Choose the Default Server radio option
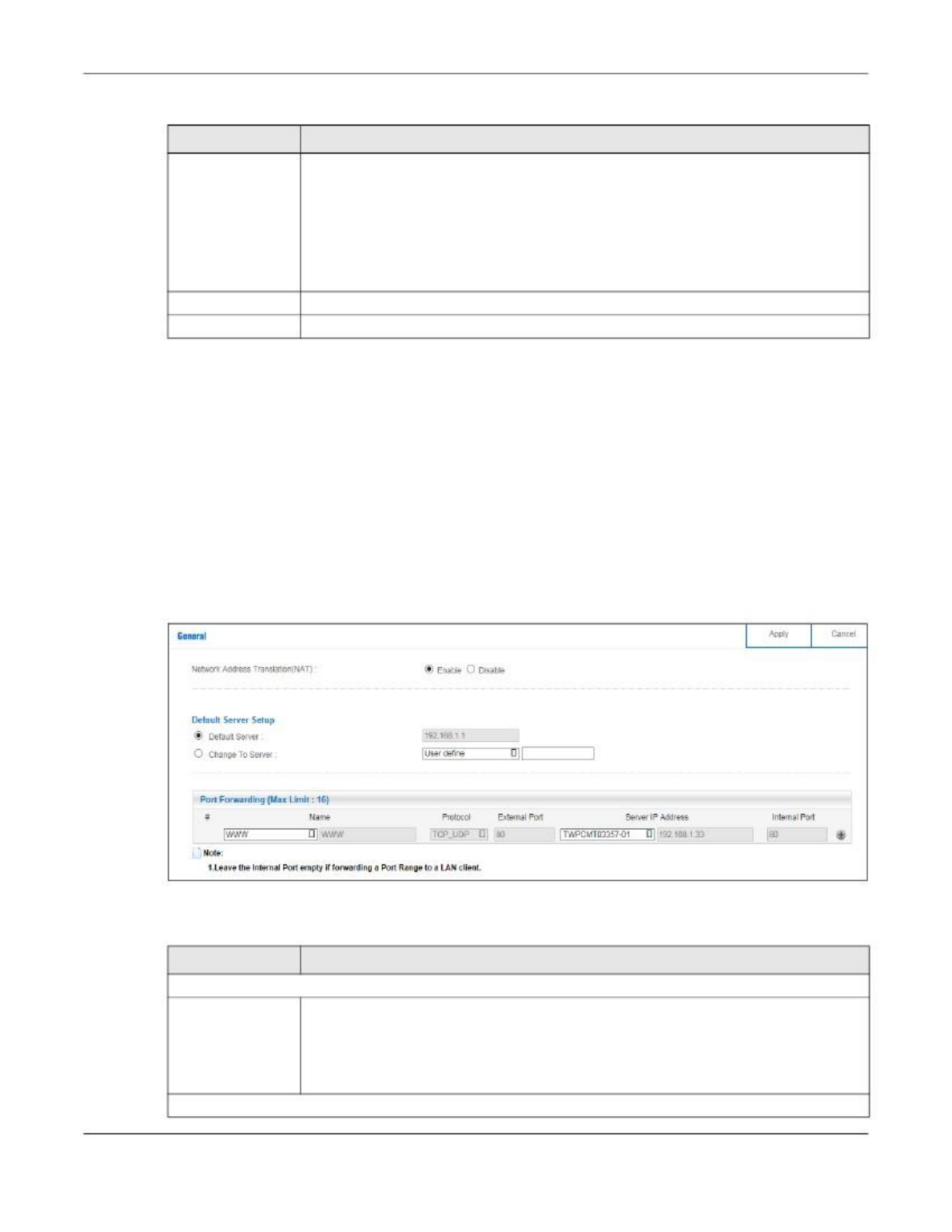Viewport: 952px width, 1232px height. pos(199,736)
